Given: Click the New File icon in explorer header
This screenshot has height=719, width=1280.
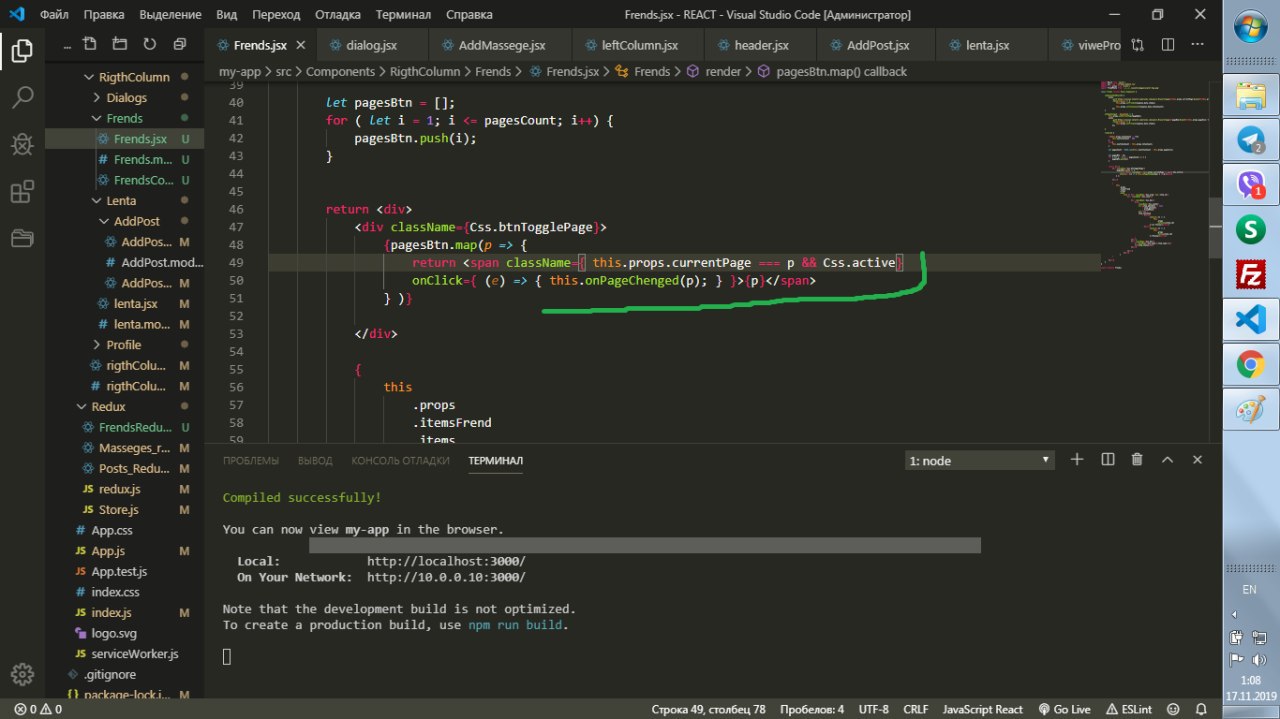Looking at the screenshot, I should pyautogui.click(x=90, y=45).
